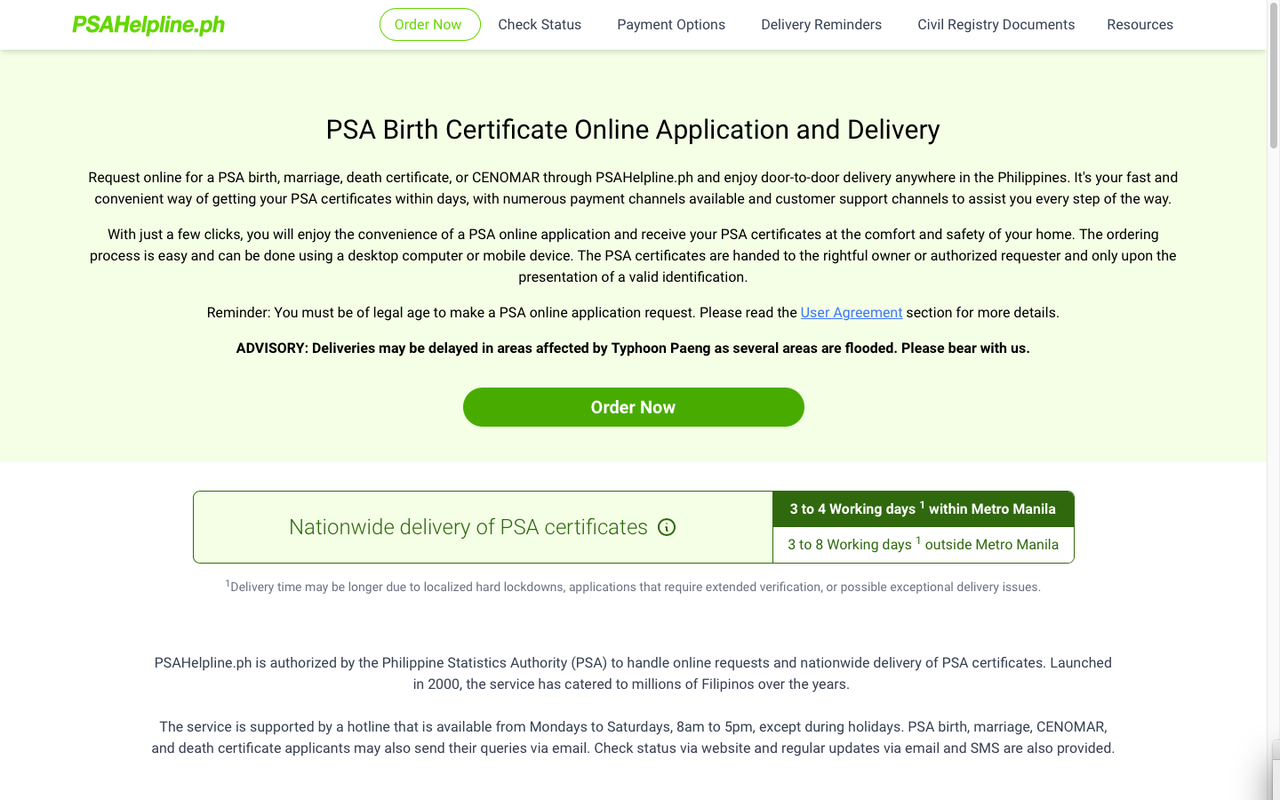Open the Delivery Reminders menu item
The width and height of the screenshot is (1280, 800).
point(821,24)
